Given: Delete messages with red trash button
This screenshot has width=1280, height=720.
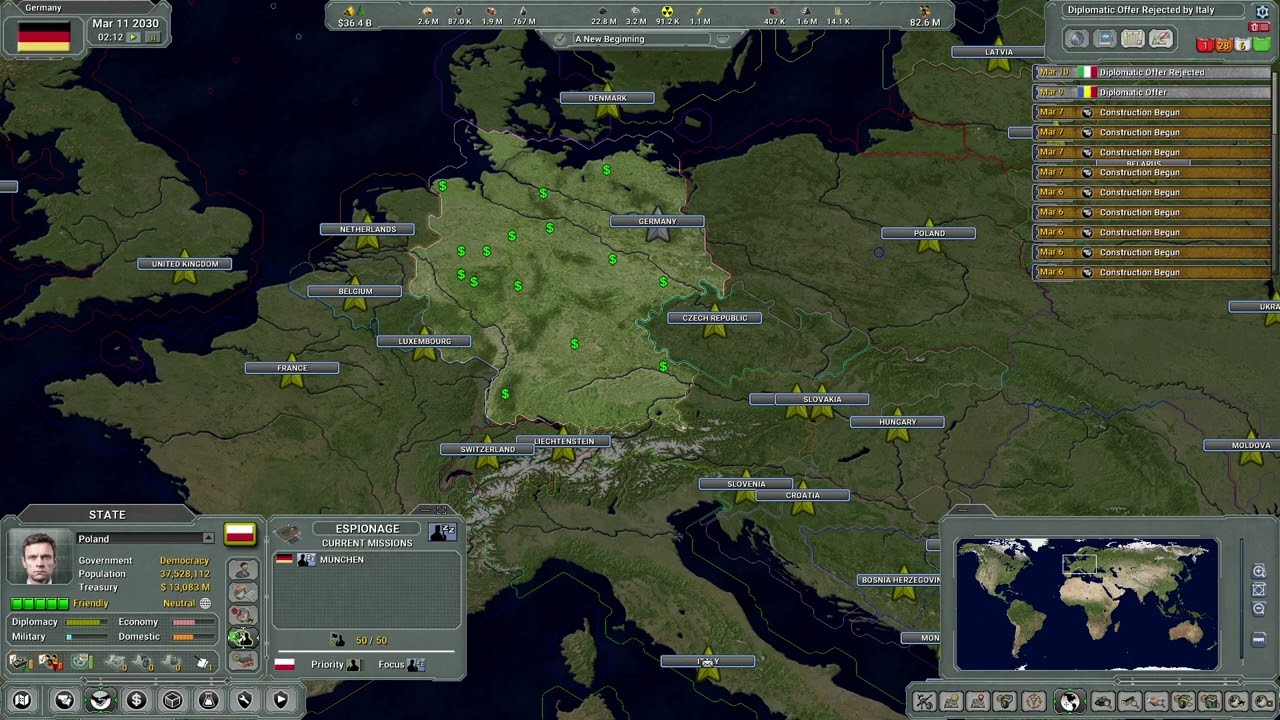Looking at the screenshot, I should (x=1260, y=27).
